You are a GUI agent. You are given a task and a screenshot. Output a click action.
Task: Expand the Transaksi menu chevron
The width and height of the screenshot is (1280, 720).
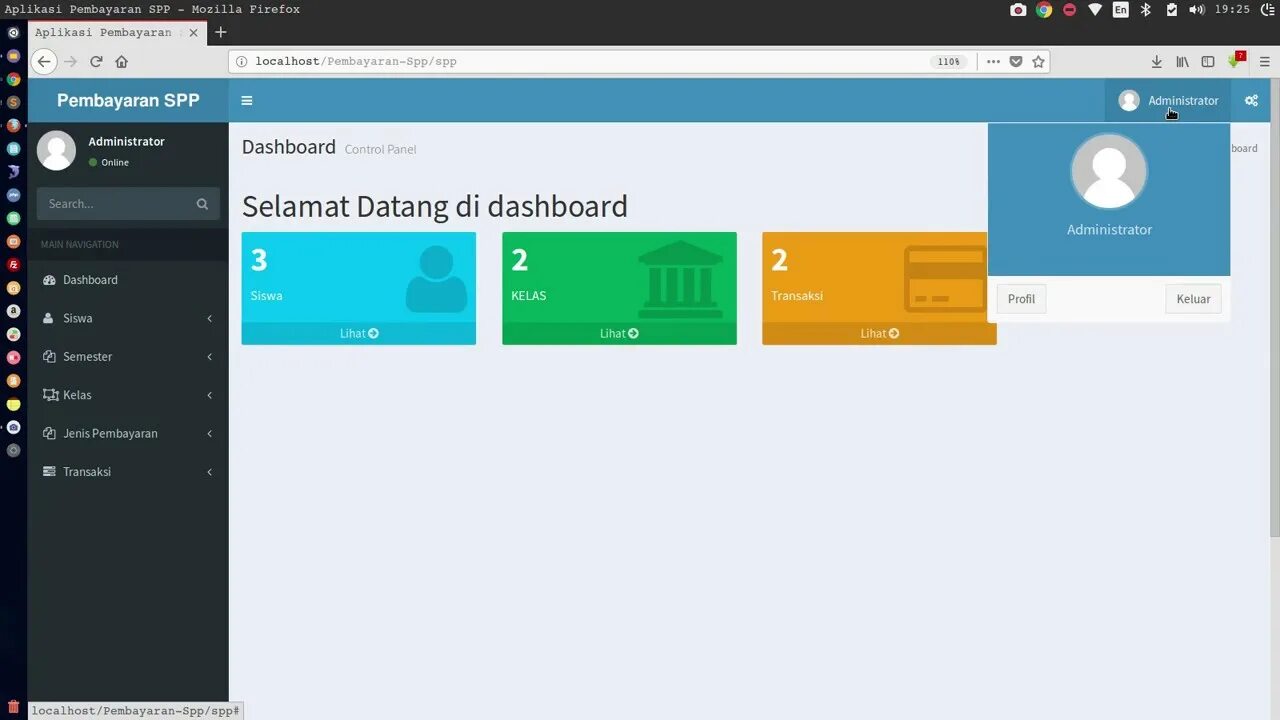coord(209,472)
